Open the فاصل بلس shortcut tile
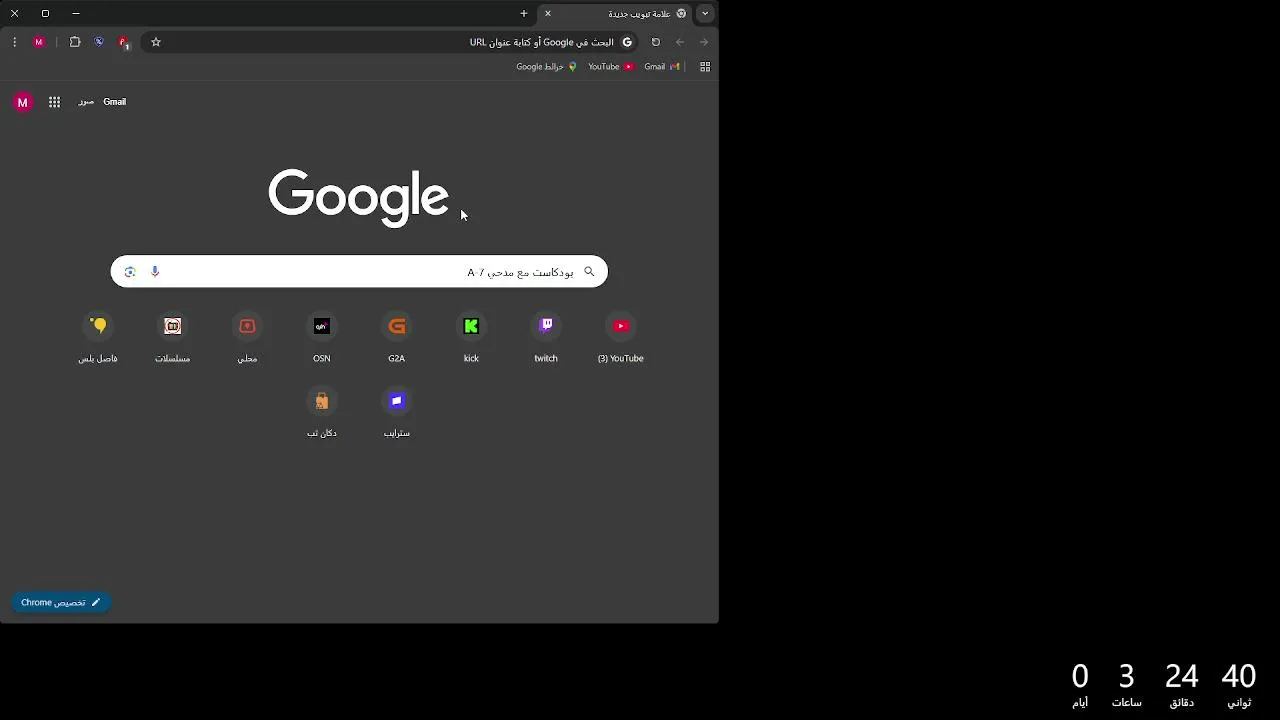The width and height of the screenshot is (1280, 720). 98,337
